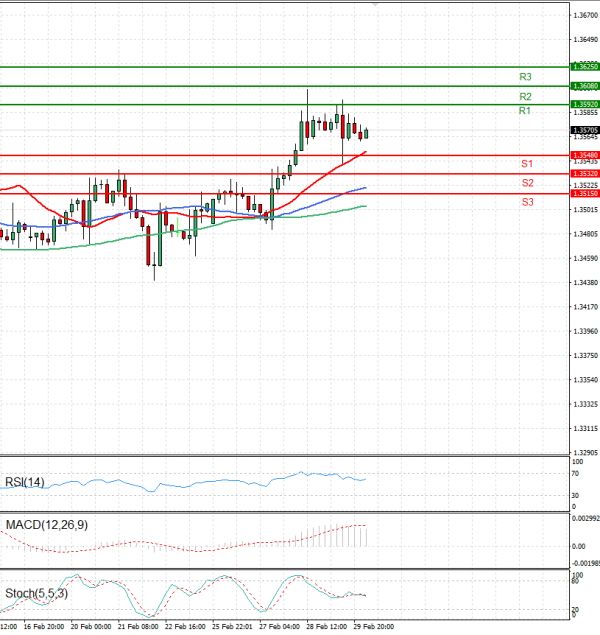Click the 1.33540 price axis value
The image size is (600, 635).
pyautogui.click(x=586, y=380)
